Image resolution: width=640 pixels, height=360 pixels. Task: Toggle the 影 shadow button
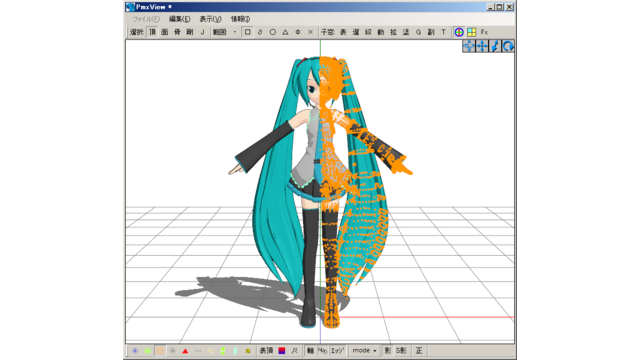388,351
